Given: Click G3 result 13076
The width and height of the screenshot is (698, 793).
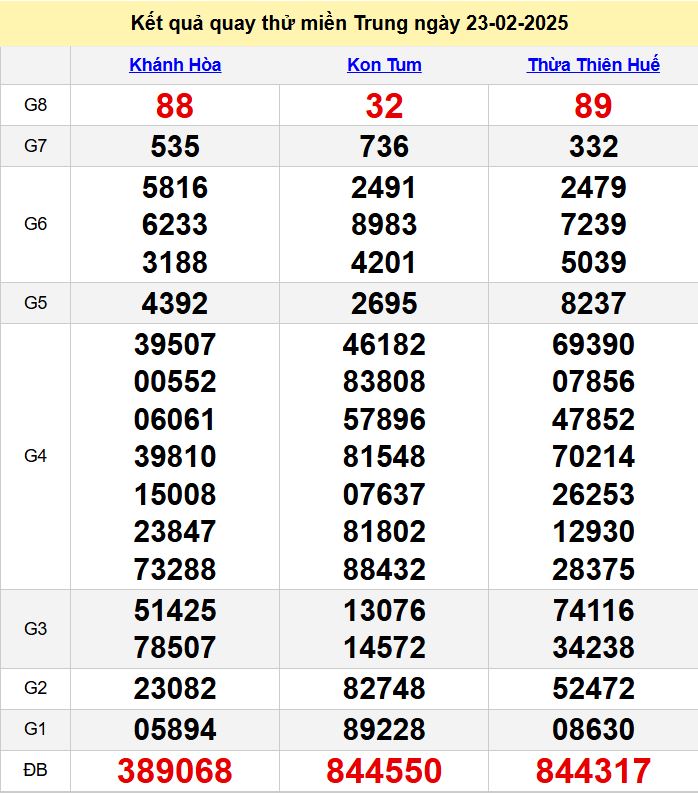Looking at the screenshot, I should point(384,610).
